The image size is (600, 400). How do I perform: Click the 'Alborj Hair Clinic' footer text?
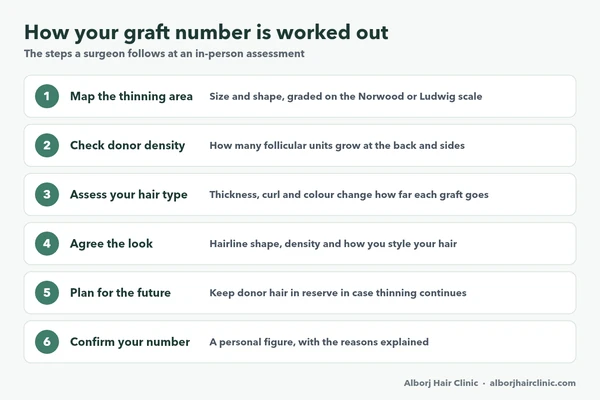tap(441, 383)
